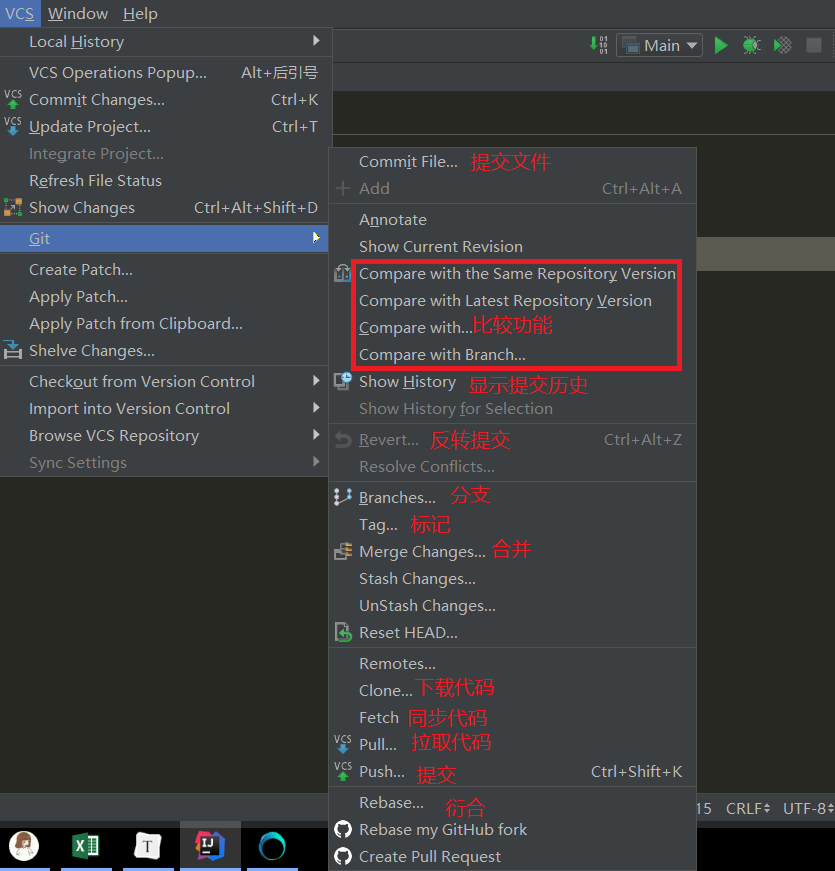Start debugging with the green bug icon
This screenshot has height=871, width=835.
(751, 45)
